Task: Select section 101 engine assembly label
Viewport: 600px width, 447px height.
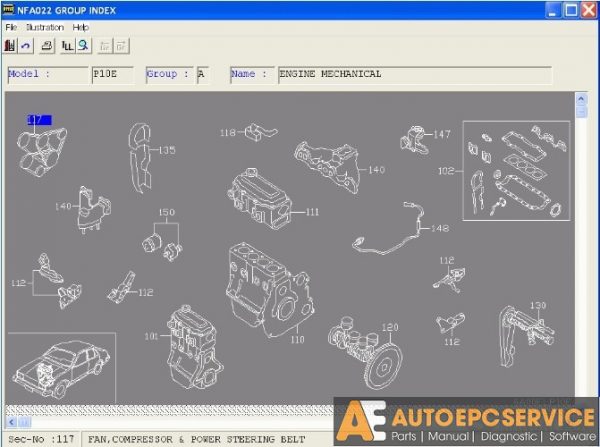Action: (x=152, y=336)
